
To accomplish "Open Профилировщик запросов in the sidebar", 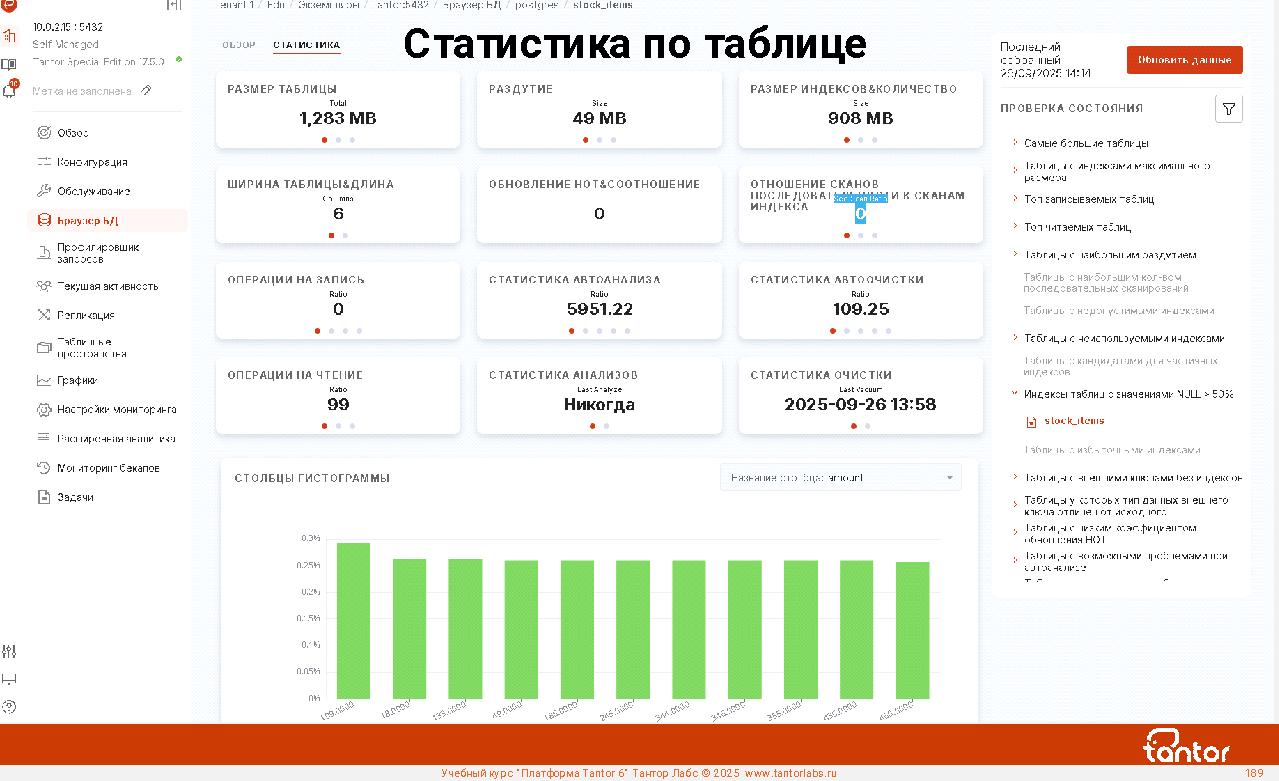I will [x=97, y=253].
